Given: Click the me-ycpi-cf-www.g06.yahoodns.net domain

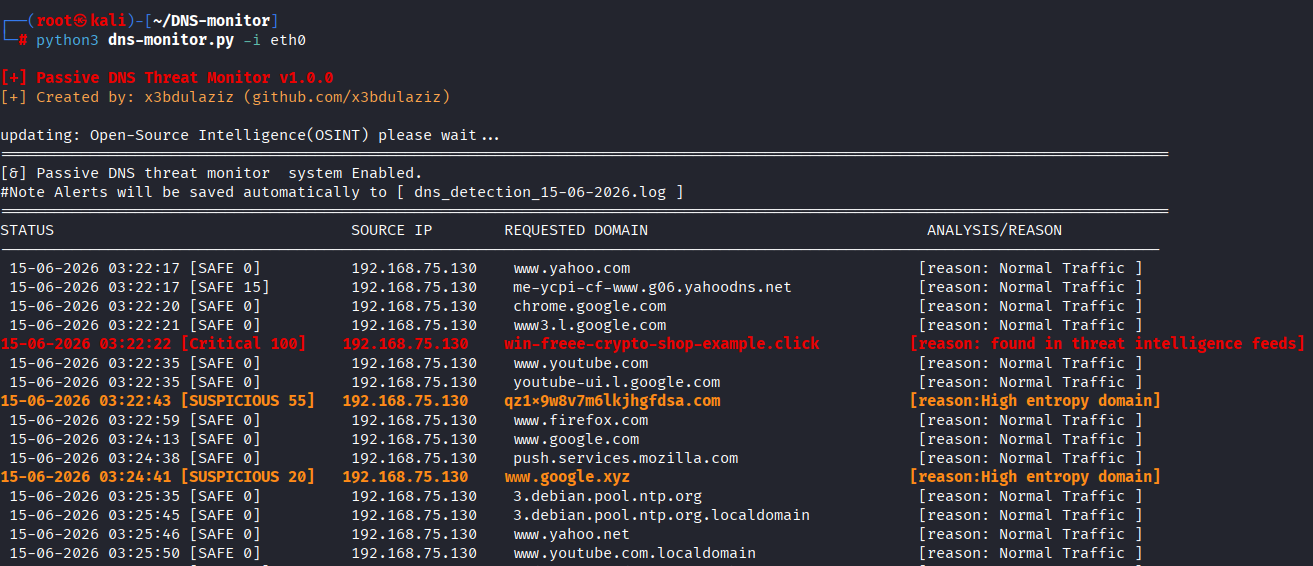Looking at the screenshot, I should [652, 287].
